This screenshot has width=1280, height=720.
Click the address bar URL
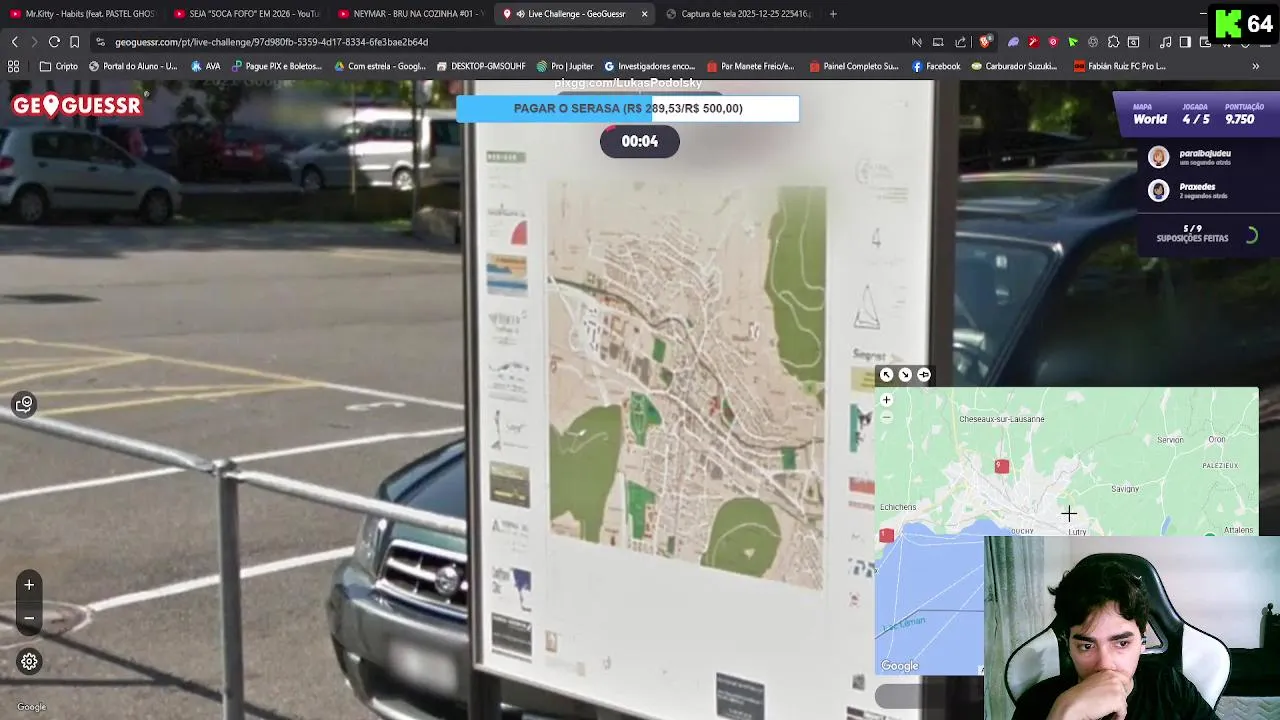271,42
